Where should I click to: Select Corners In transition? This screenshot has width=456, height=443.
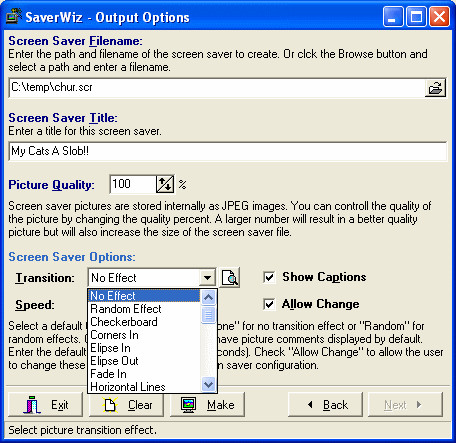coord(144,335)
